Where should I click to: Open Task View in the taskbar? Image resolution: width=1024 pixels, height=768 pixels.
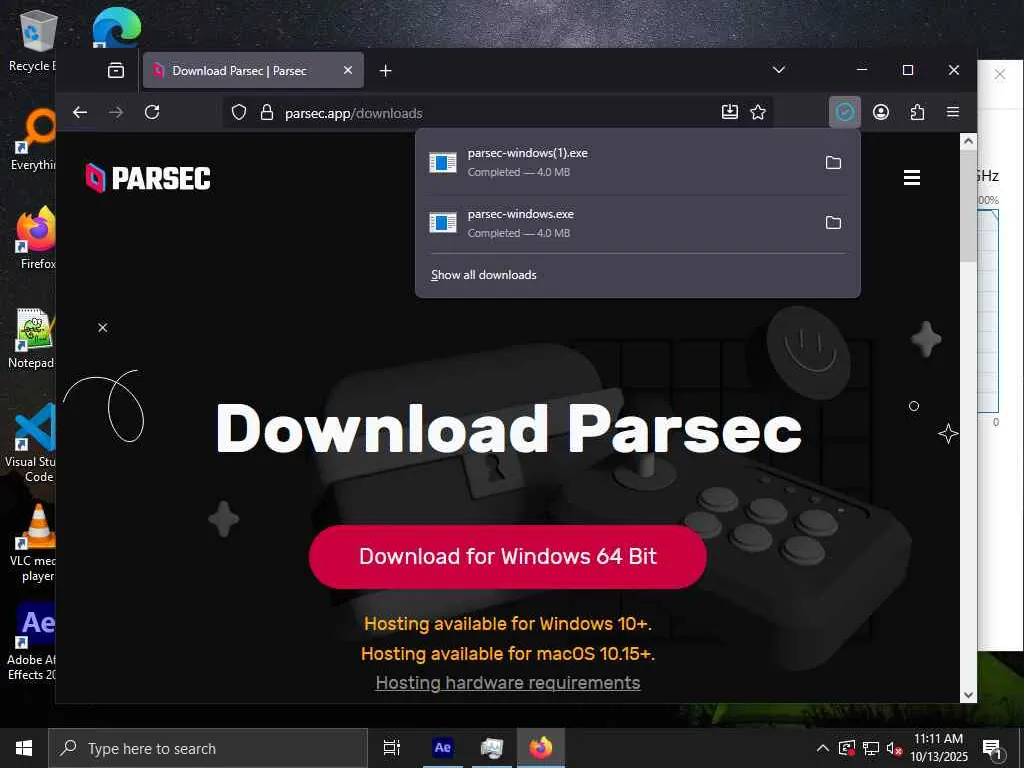click(x=392, y=748)
